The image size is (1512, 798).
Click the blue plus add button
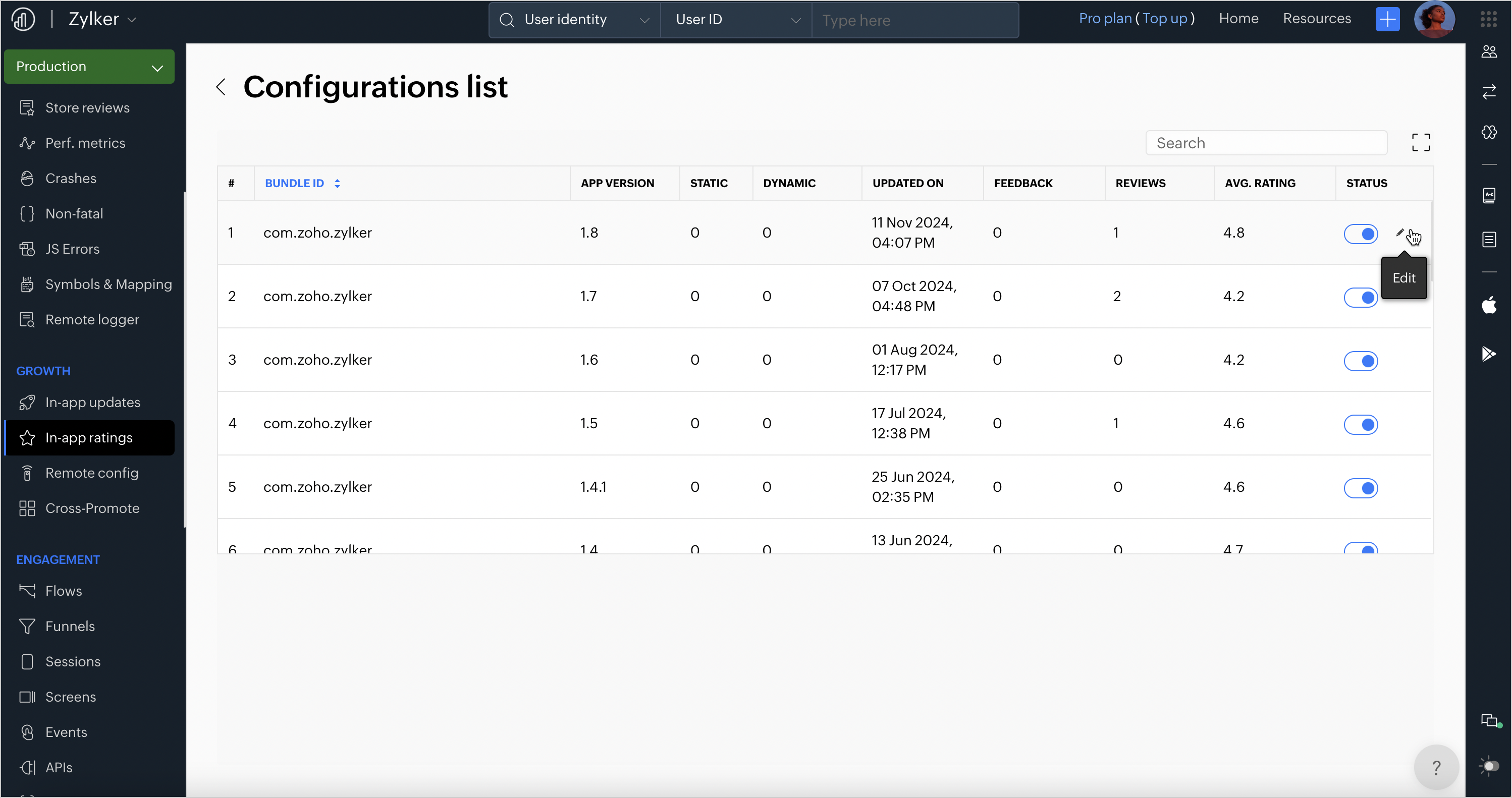(x=1387, y=19)
